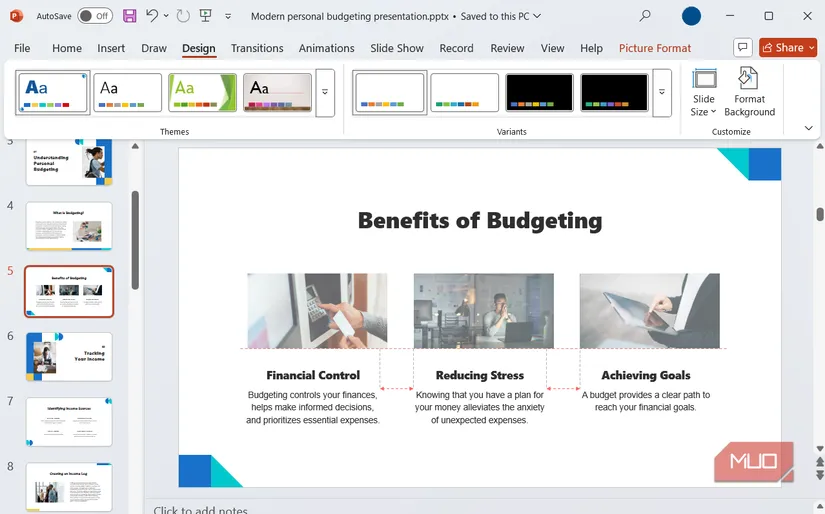Start presentation from beginning icon
825x514 pixels.
pyautogui.click(x=205, y=16)
